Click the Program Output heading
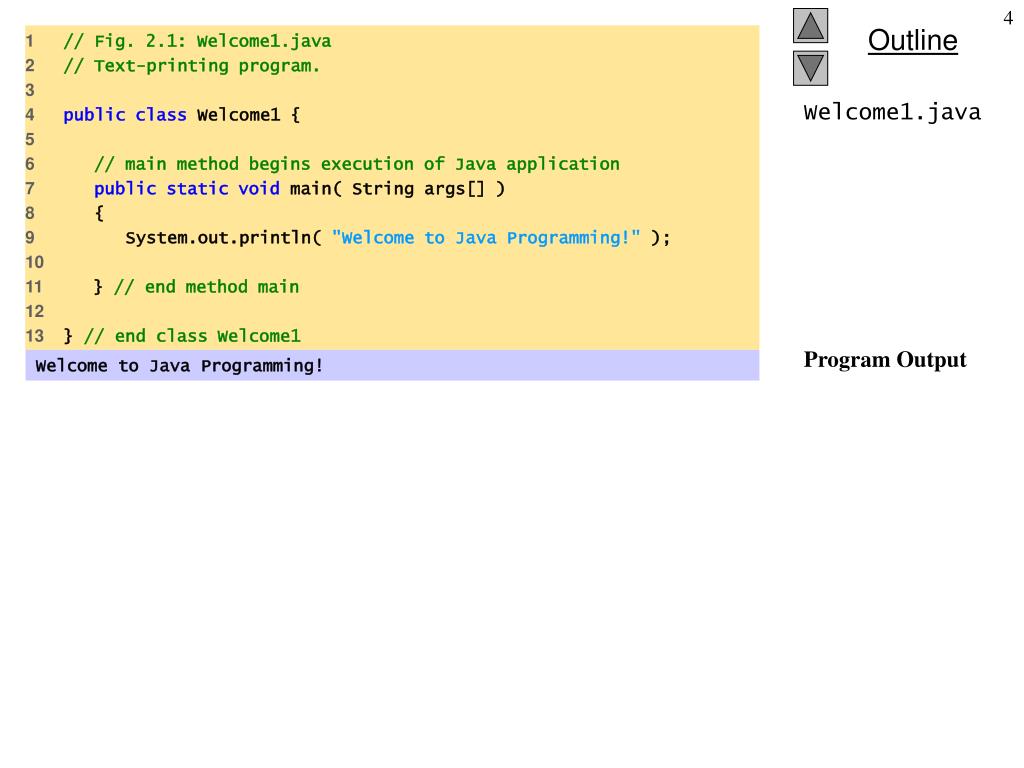Image resolution: width=1024 pixels, height=768 pixels. tap(885, 360)
